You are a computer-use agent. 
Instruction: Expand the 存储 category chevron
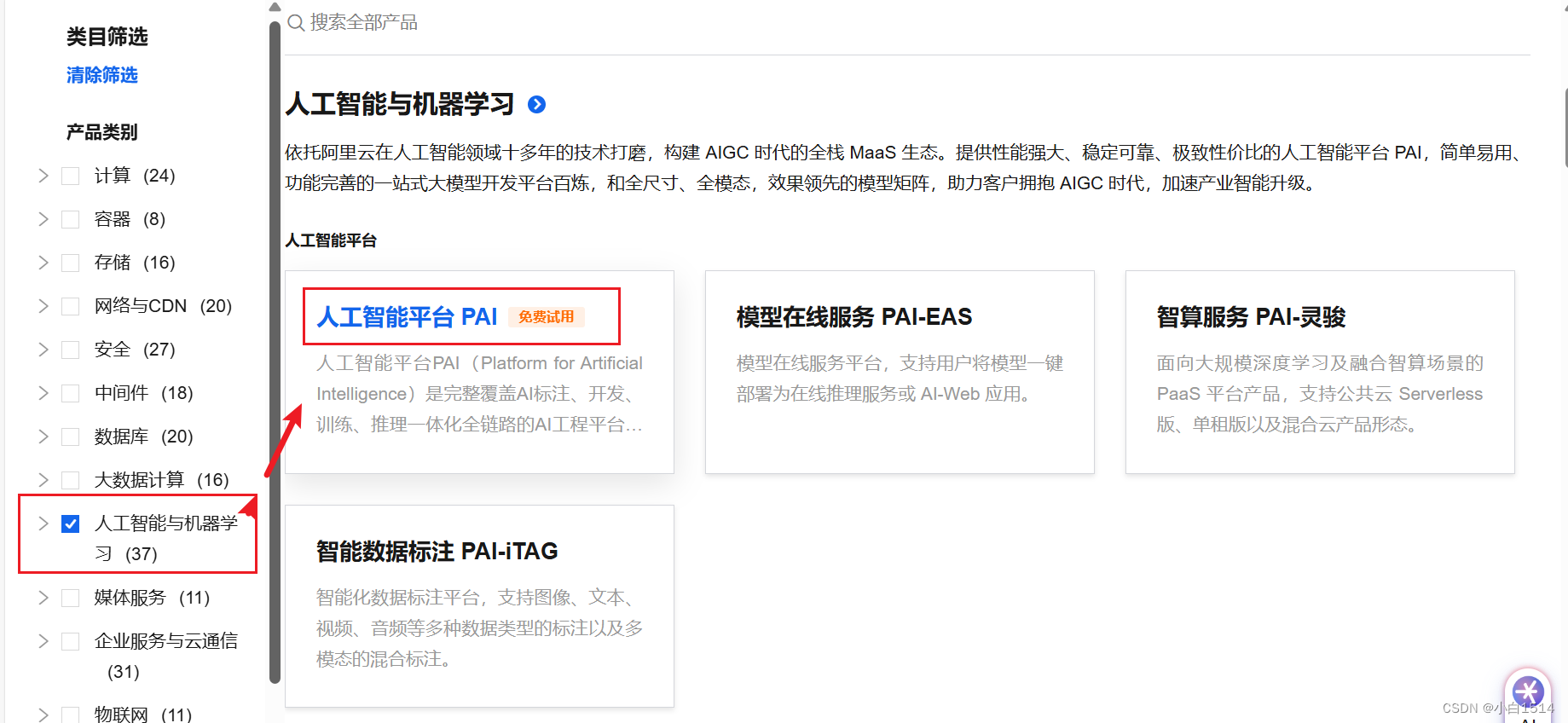point(43,263)
